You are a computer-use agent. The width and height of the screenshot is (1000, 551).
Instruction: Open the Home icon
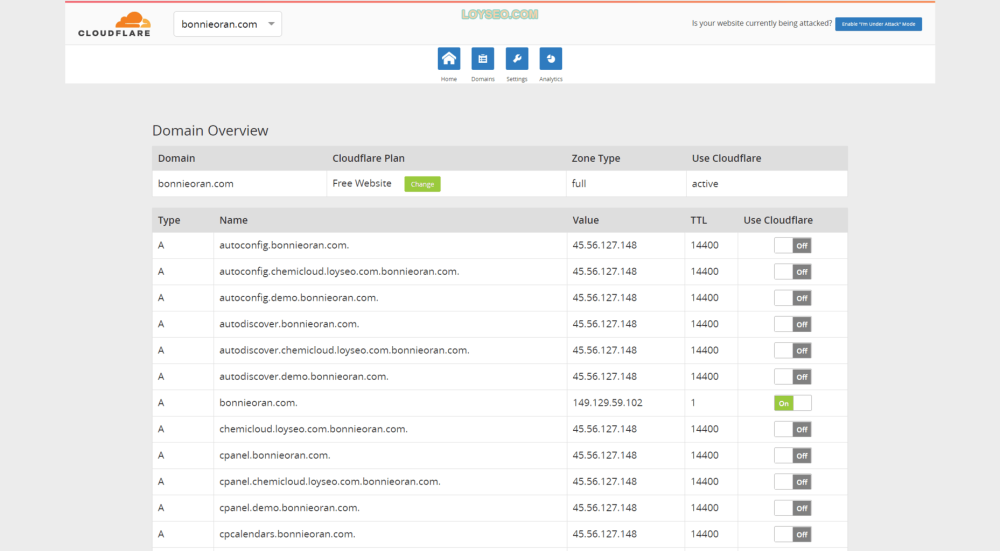coord(449,59)
